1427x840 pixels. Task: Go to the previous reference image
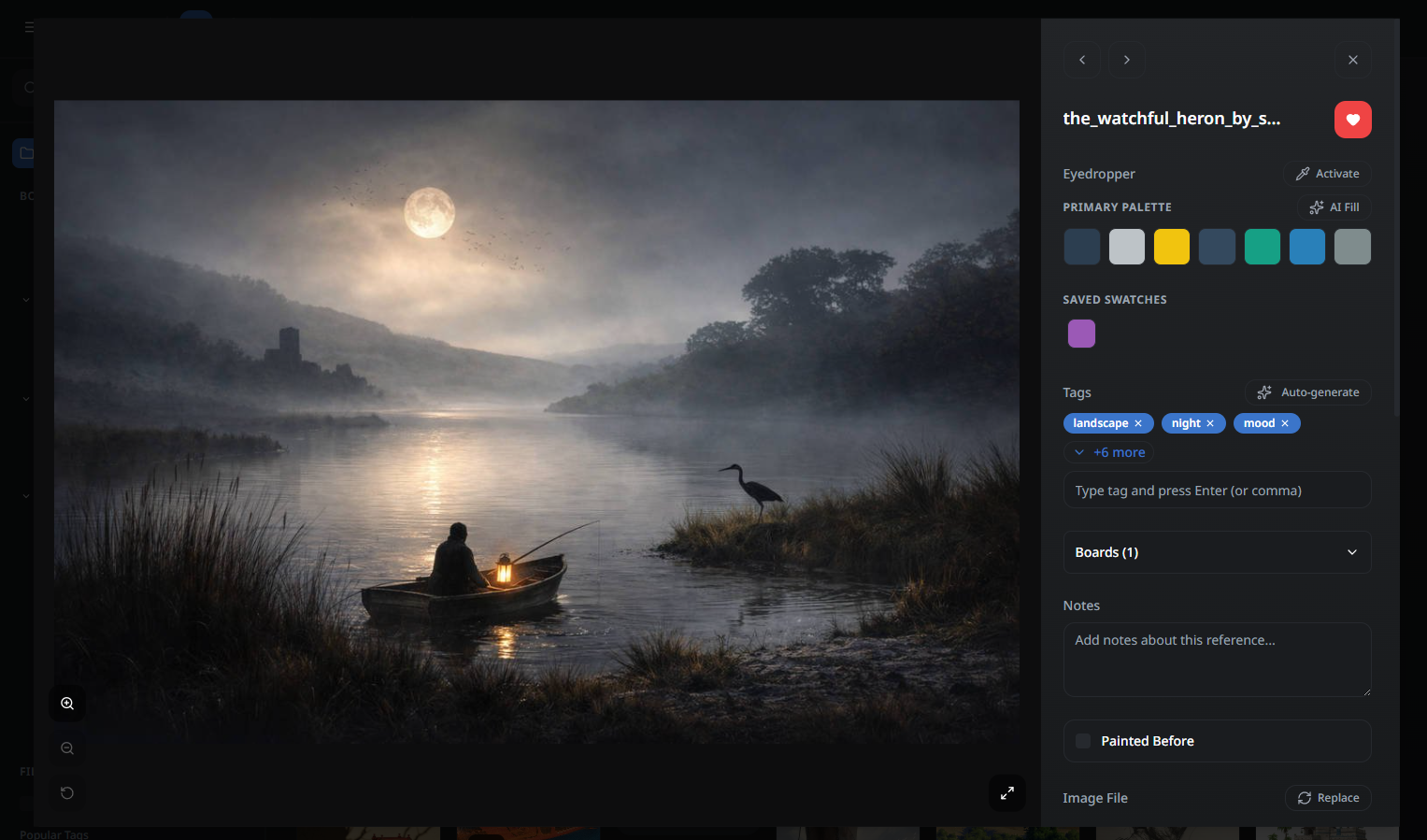coord(1082,60)
